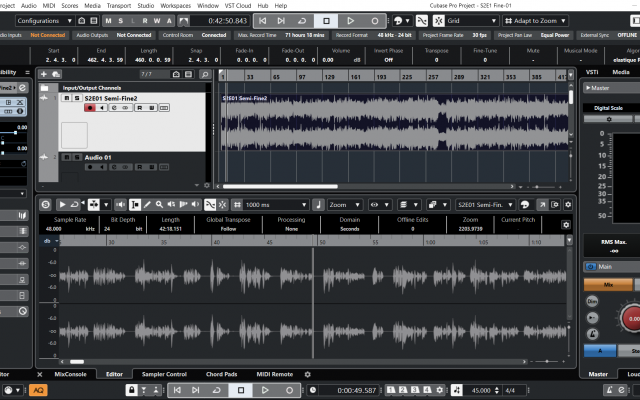Toggle Audition Loop in the Sample Editor

75,204
